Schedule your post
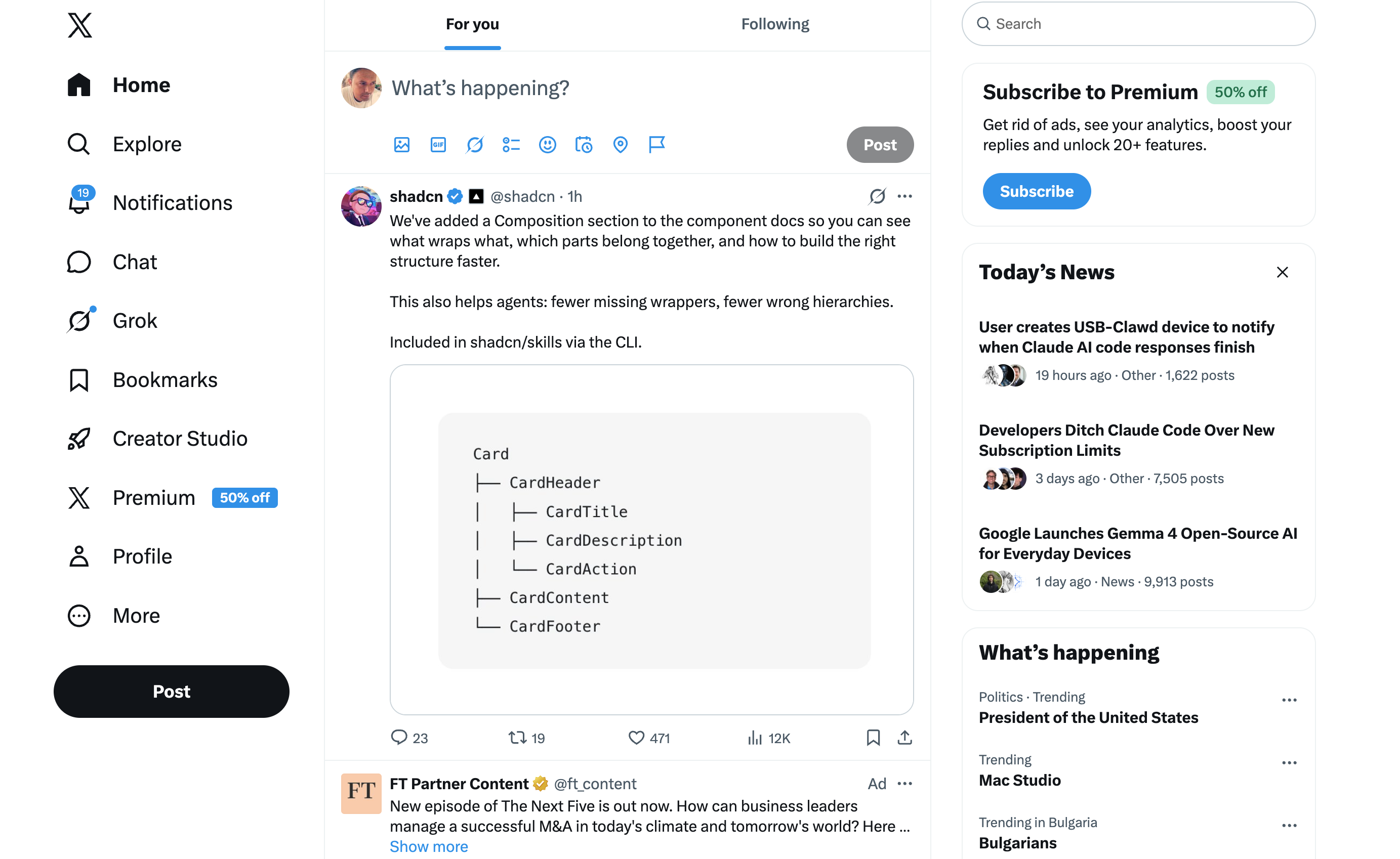Image resolution: width=1400 pixels, height=859 pixels. [x=584, y=145]
